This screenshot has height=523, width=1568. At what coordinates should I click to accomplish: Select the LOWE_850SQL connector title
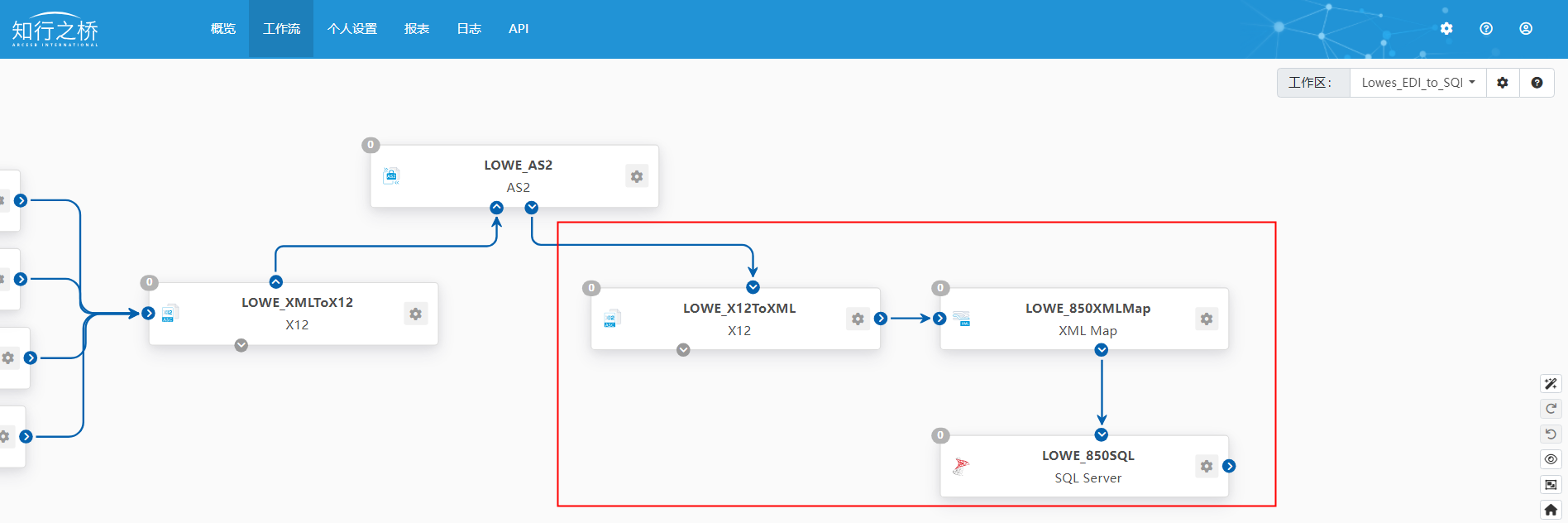point(1088,456)
